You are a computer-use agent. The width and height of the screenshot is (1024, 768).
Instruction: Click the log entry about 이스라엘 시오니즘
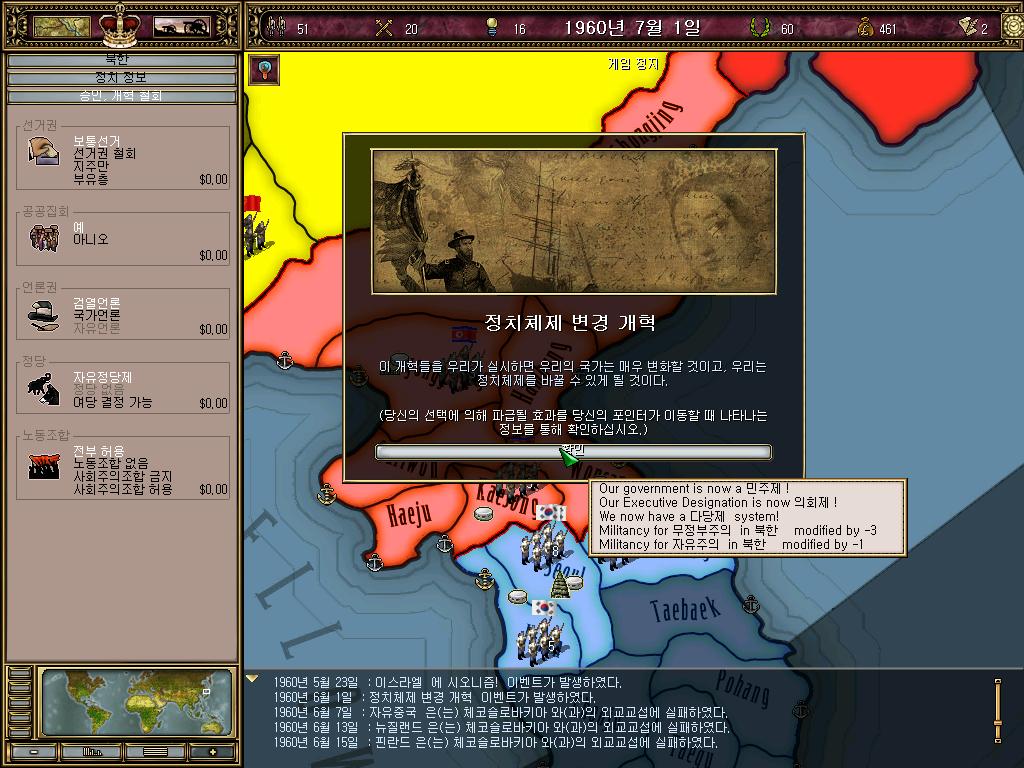pyautogui.click(x=447, y=682)
